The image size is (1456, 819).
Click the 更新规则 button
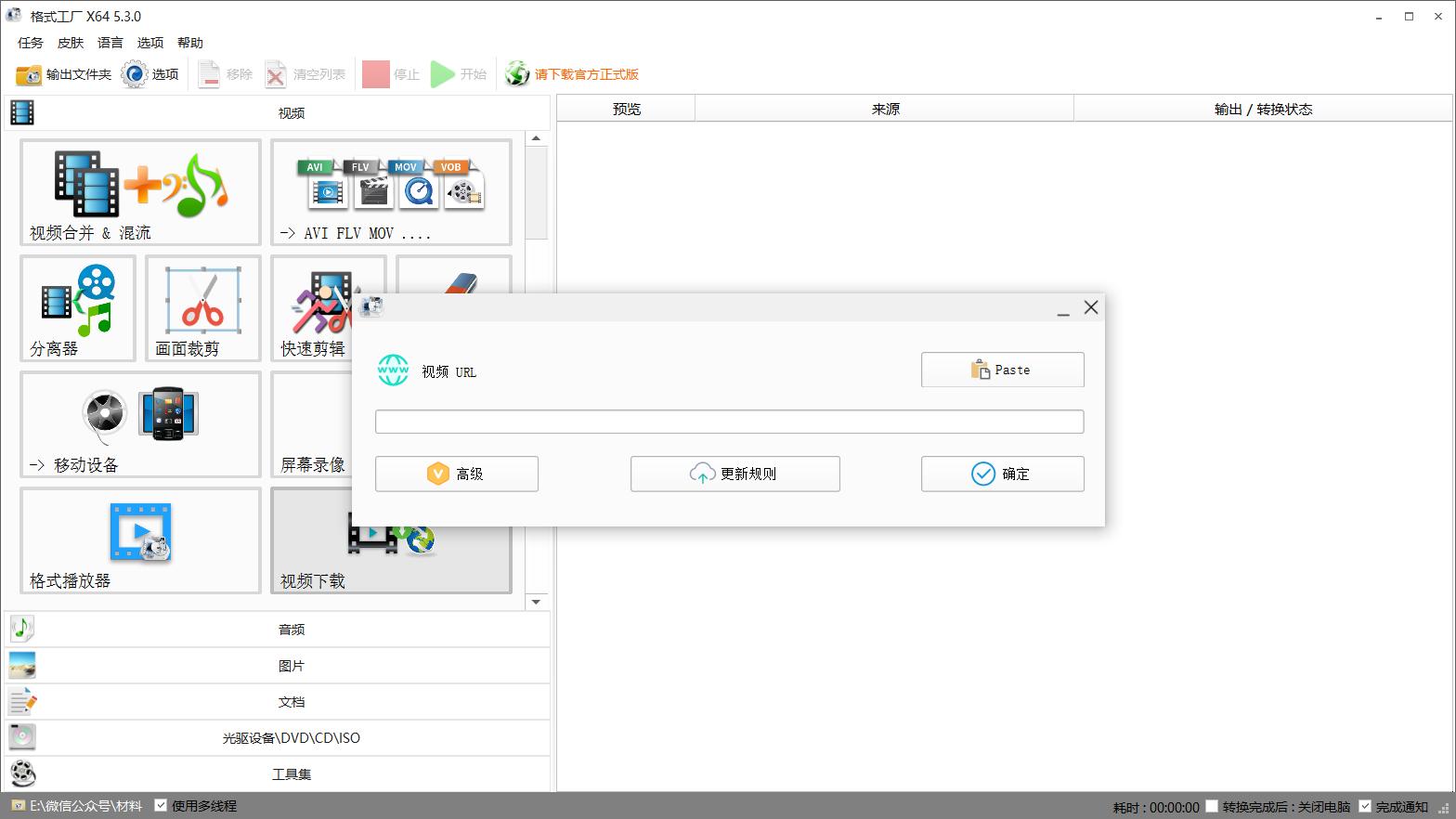735,474
